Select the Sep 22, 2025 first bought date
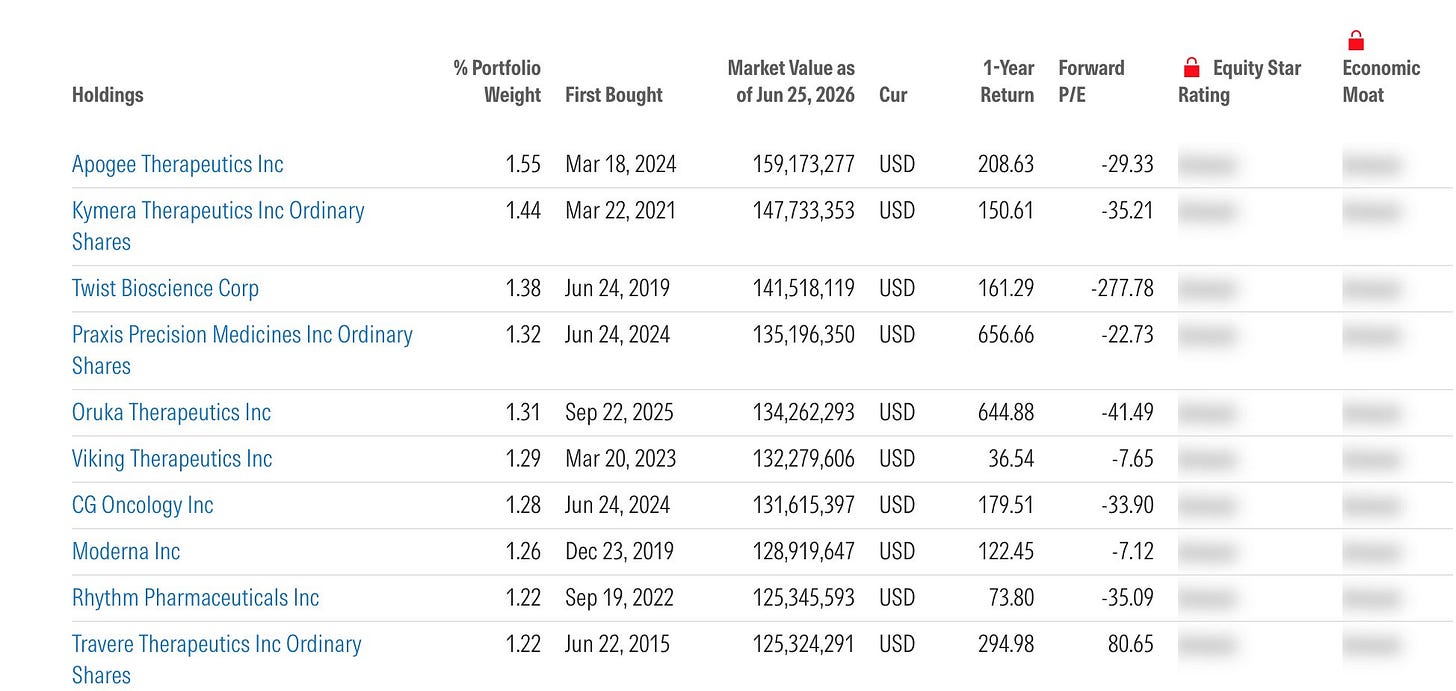Screen dimensions: 1456x691 click(619, 412)
